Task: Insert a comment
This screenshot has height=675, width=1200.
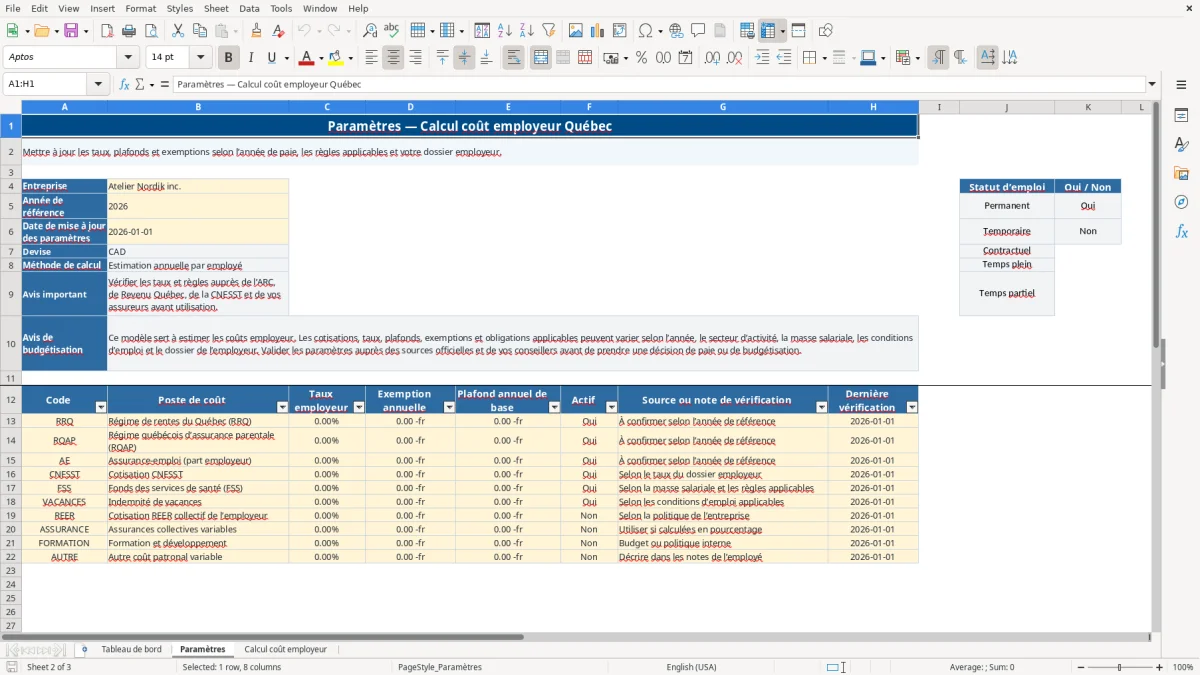Action: pos(698,31)
